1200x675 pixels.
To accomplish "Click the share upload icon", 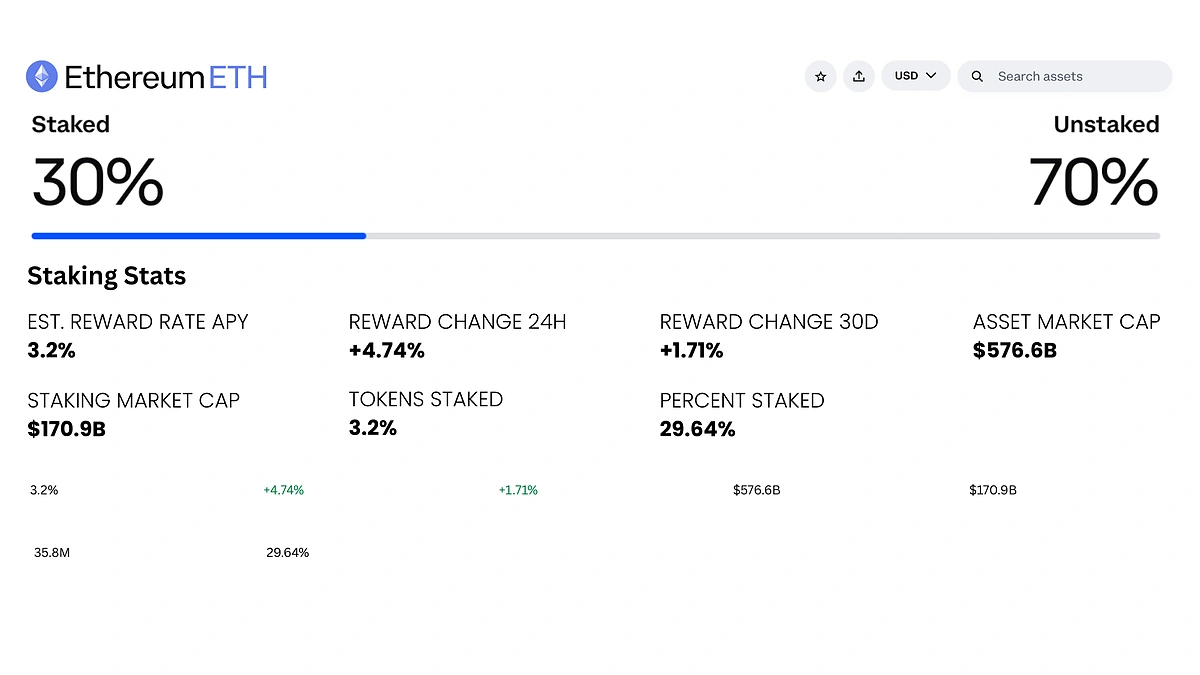I will tap(858, 76).
